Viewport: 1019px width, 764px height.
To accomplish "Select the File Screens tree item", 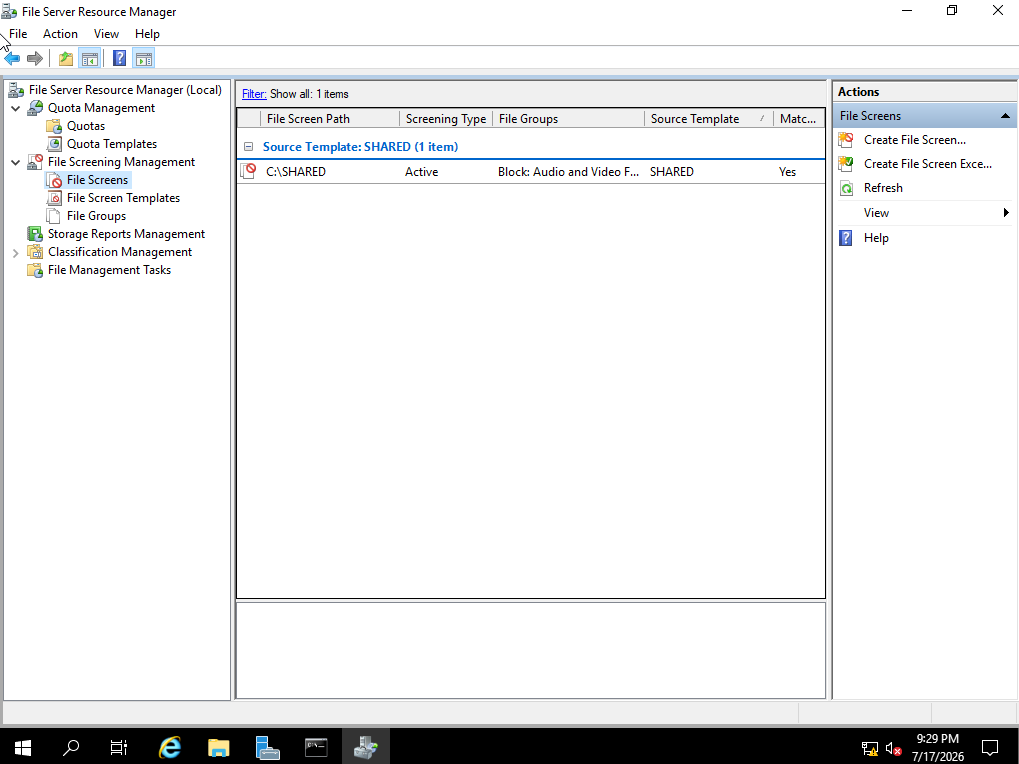I will point(97,180).
